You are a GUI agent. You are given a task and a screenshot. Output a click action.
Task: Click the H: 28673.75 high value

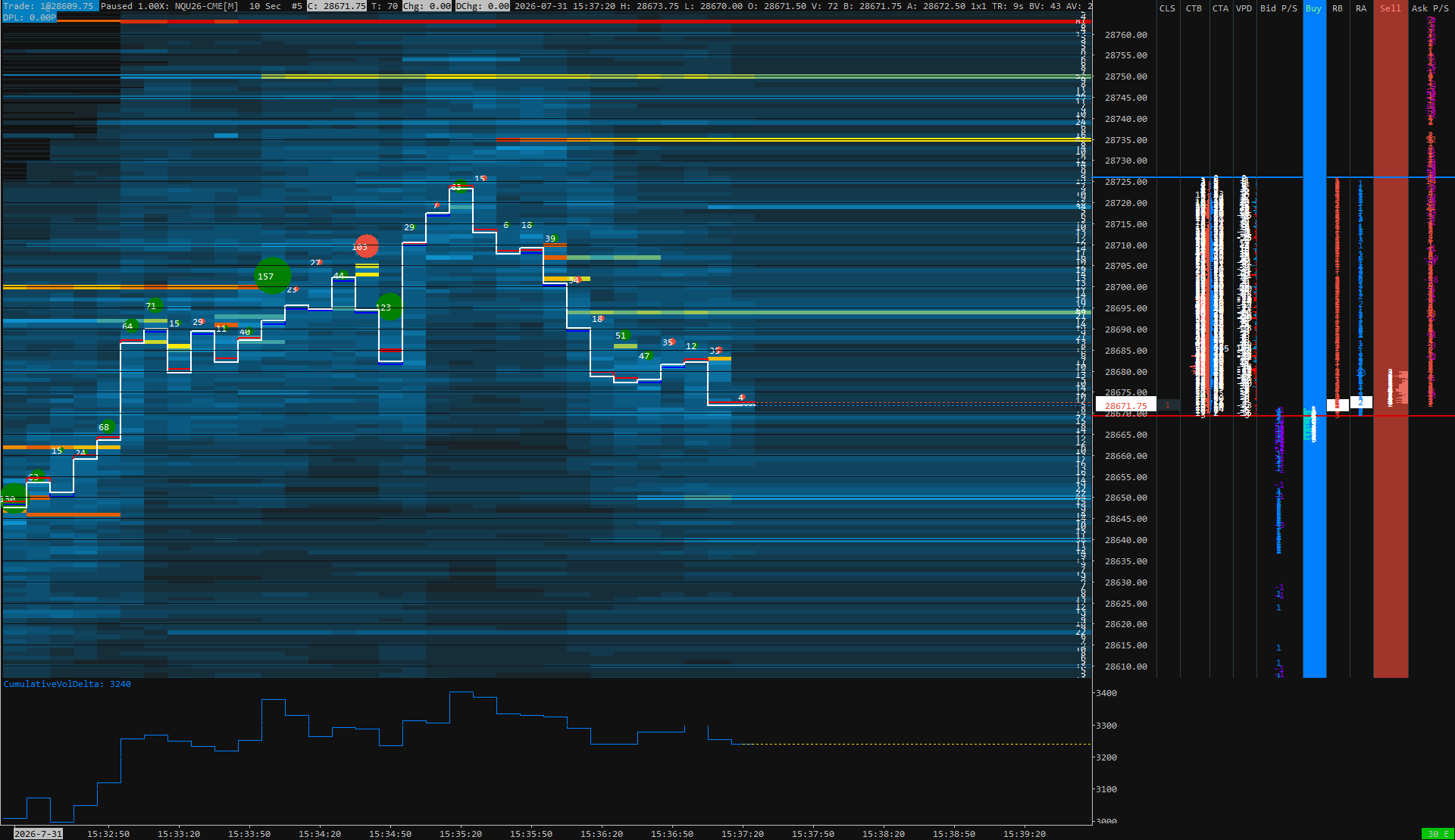tap(649, 6)
